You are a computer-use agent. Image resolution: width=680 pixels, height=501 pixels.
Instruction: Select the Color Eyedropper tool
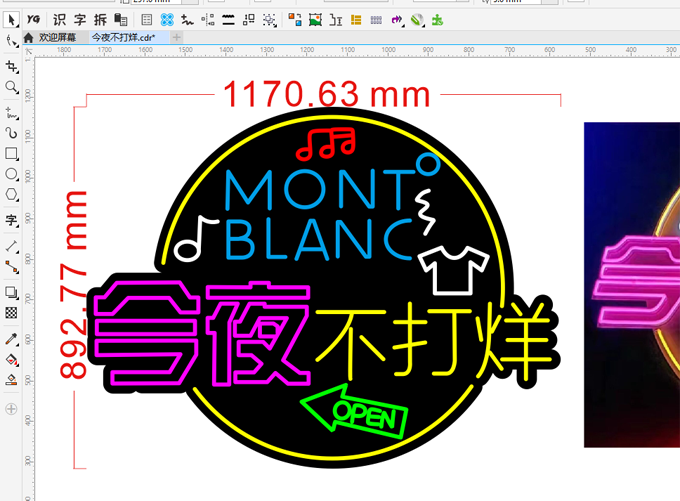pos(11,339)
